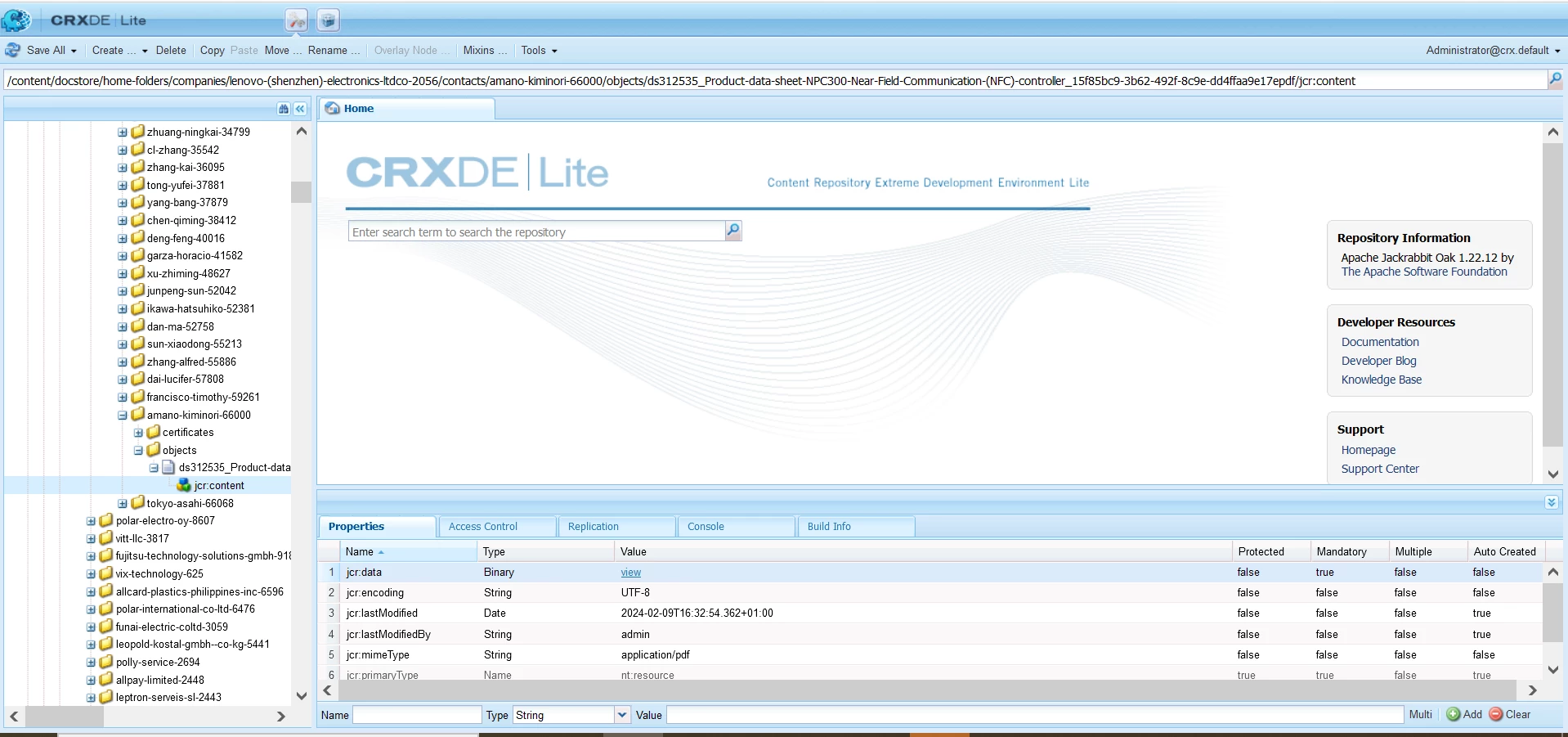1568x737 pixels.
Task: Expand the funai-electric-coltd-3059 node
Action: click(x=91, y=627)
